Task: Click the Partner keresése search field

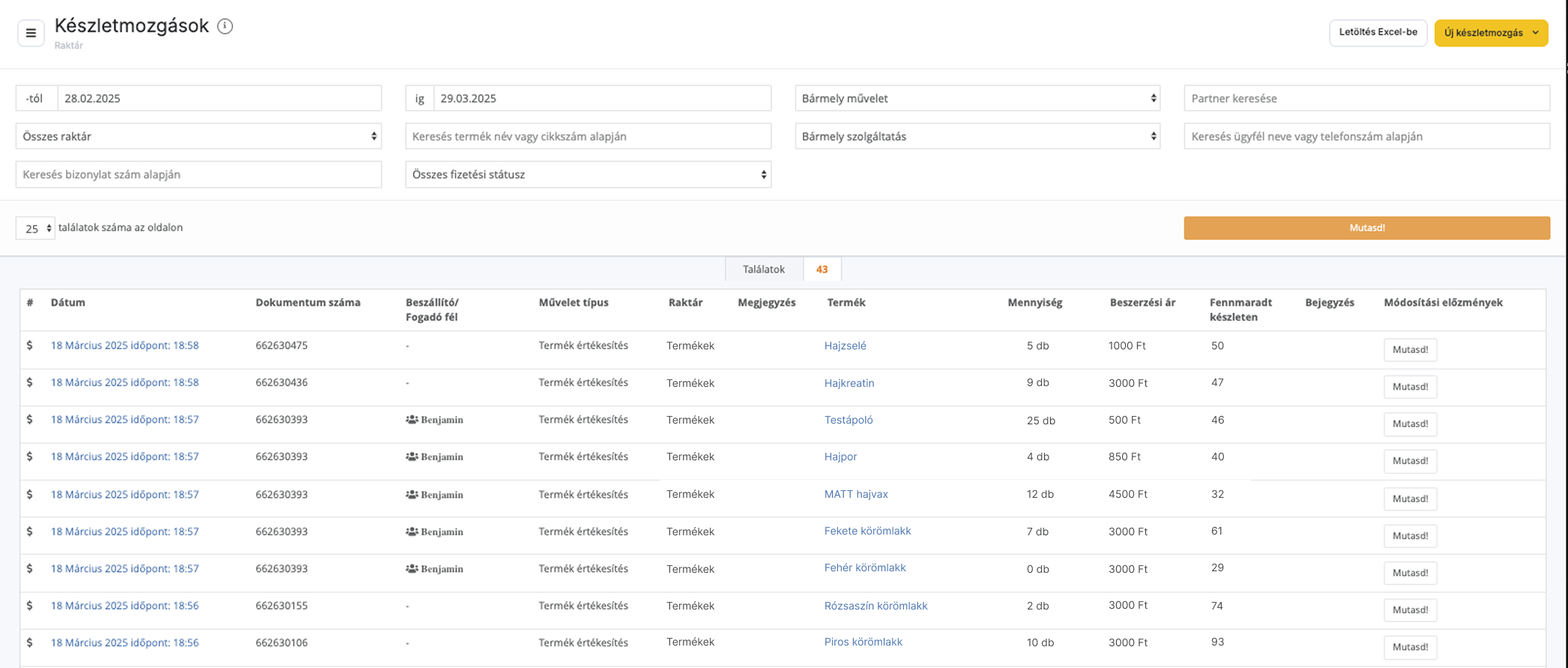Action: [x=1366, y=98]
